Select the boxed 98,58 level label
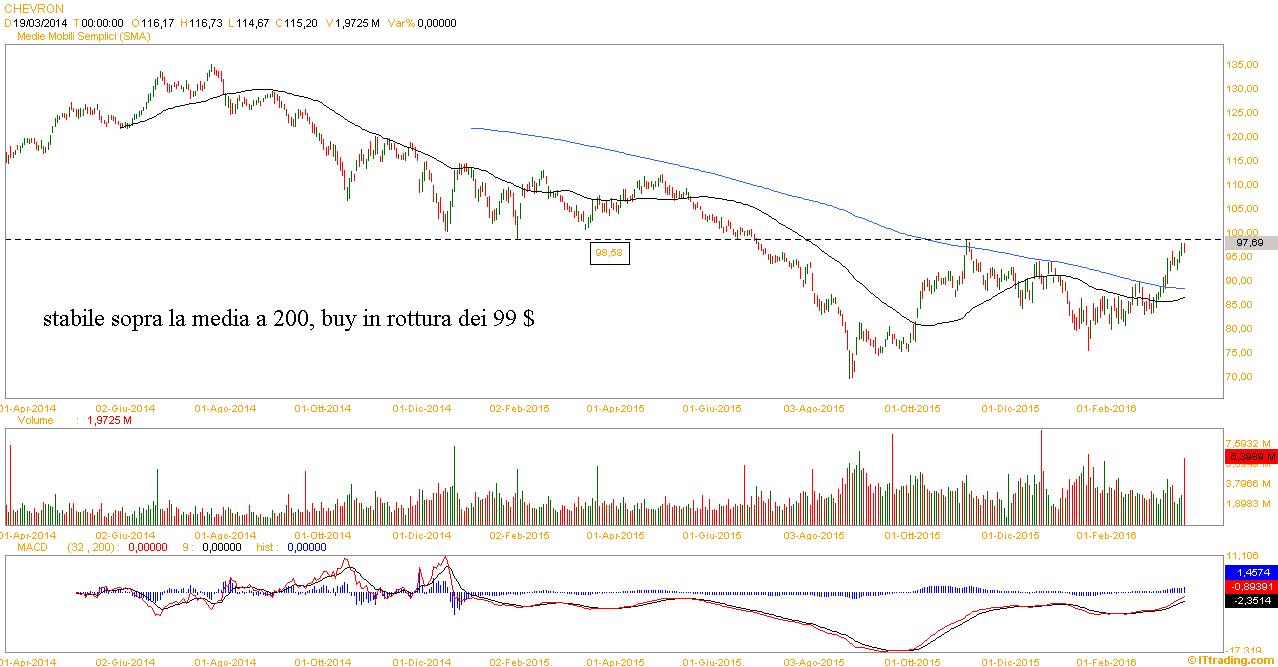1278x667 pixels. click(609, 253)
